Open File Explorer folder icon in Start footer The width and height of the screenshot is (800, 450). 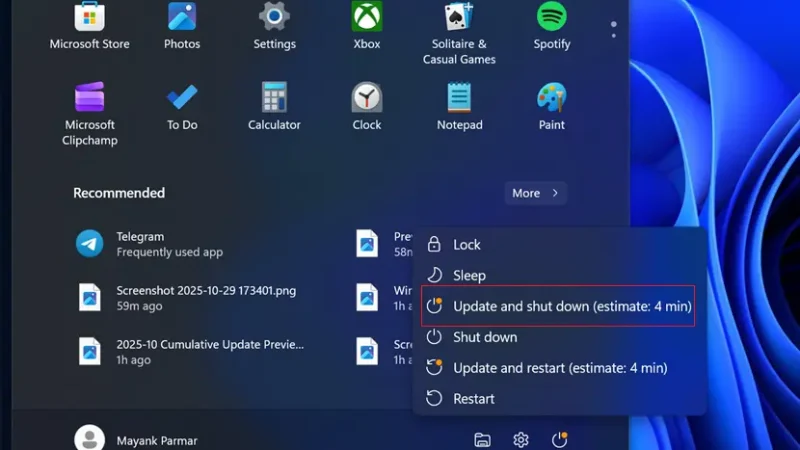click(482, 440)
